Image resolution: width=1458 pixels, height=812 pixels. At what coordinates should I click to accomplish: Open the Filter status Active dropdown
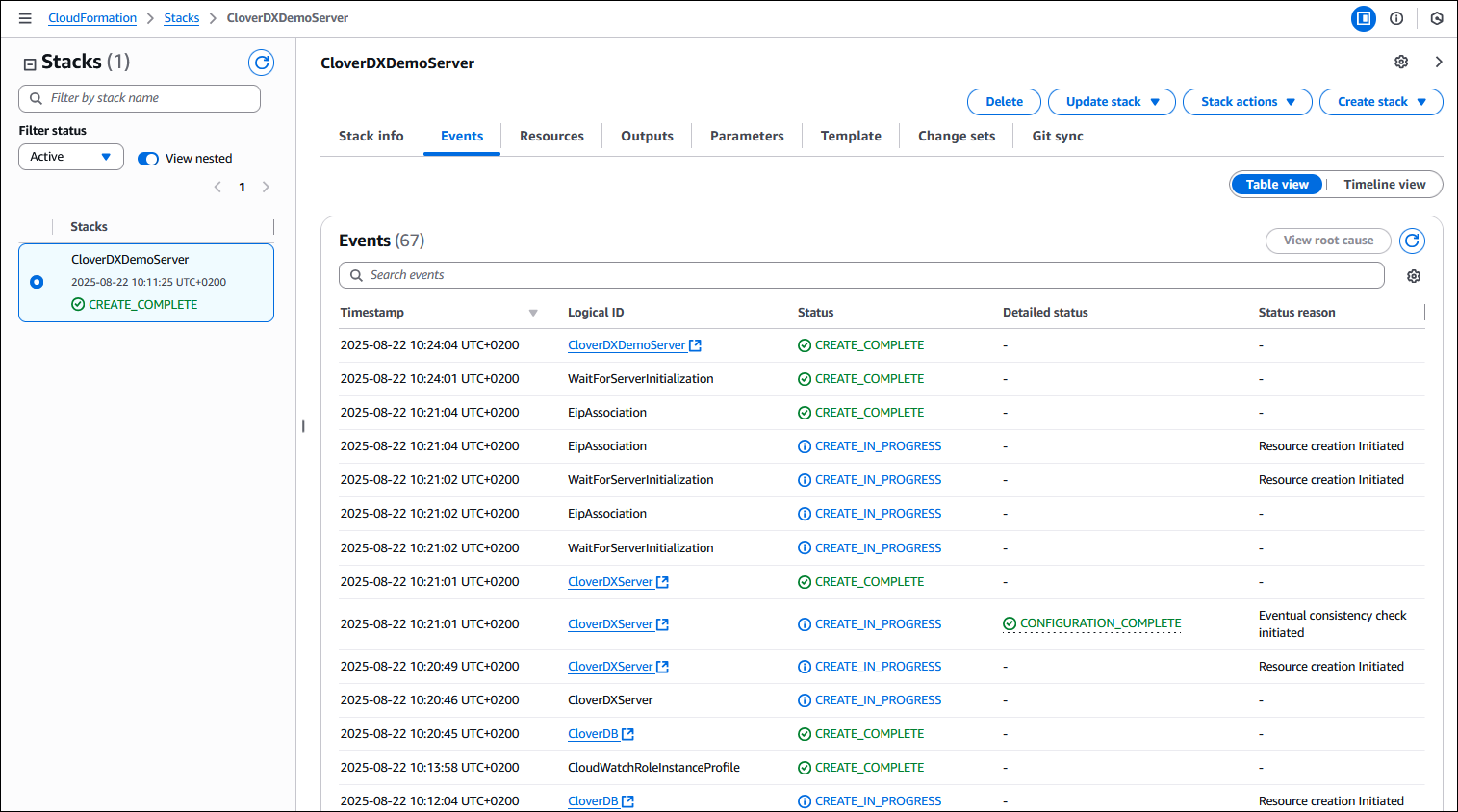point(70,157)
